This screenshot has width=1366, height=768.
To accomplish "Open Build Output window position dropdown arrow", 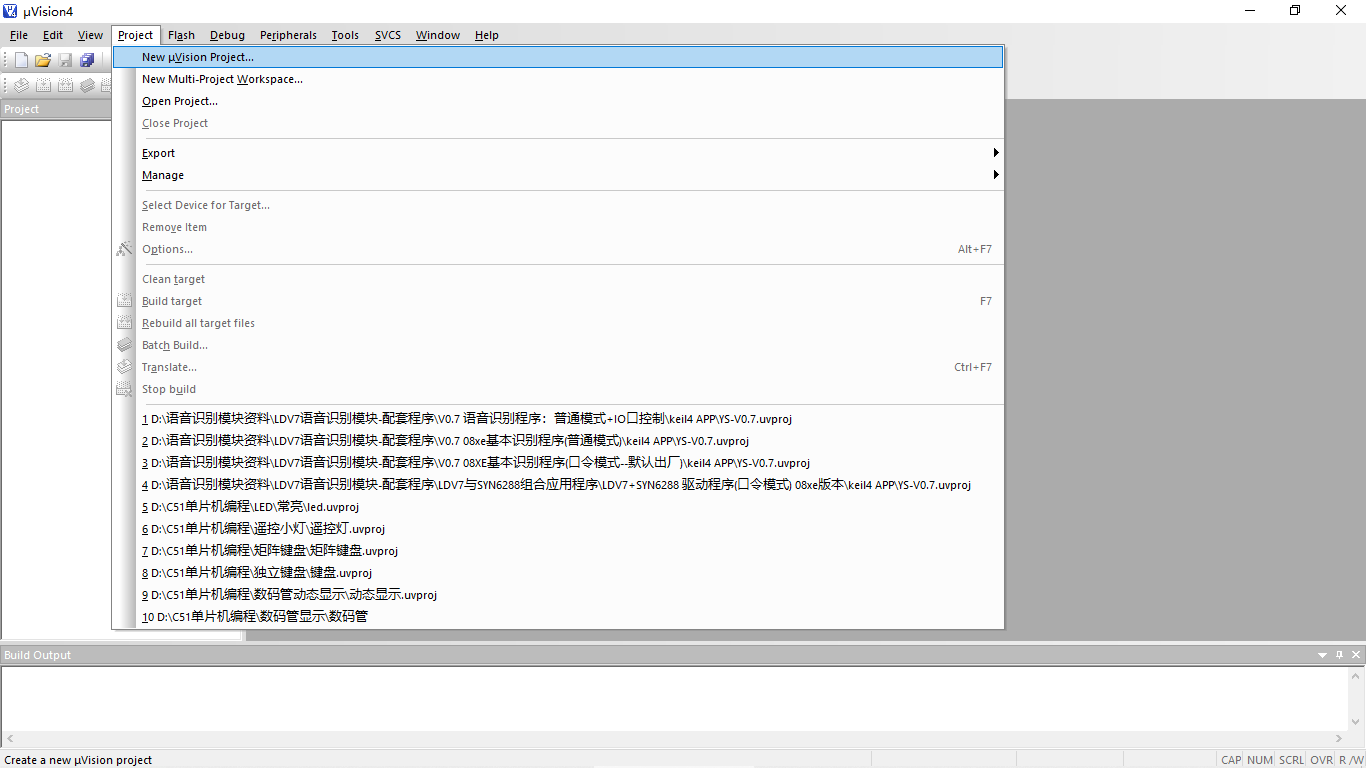I will (1323, 655).
